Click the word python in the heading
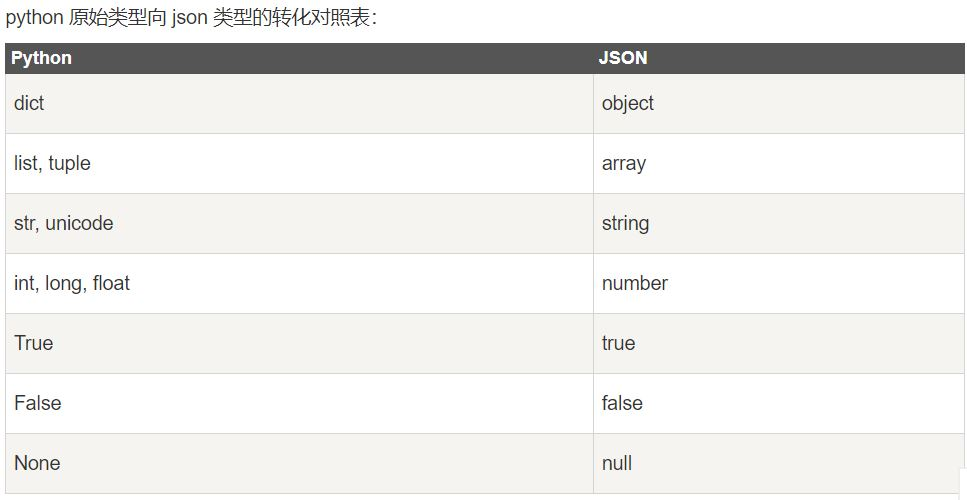The width and height of the screenshot is (967, 500). (x=35, y=18)
